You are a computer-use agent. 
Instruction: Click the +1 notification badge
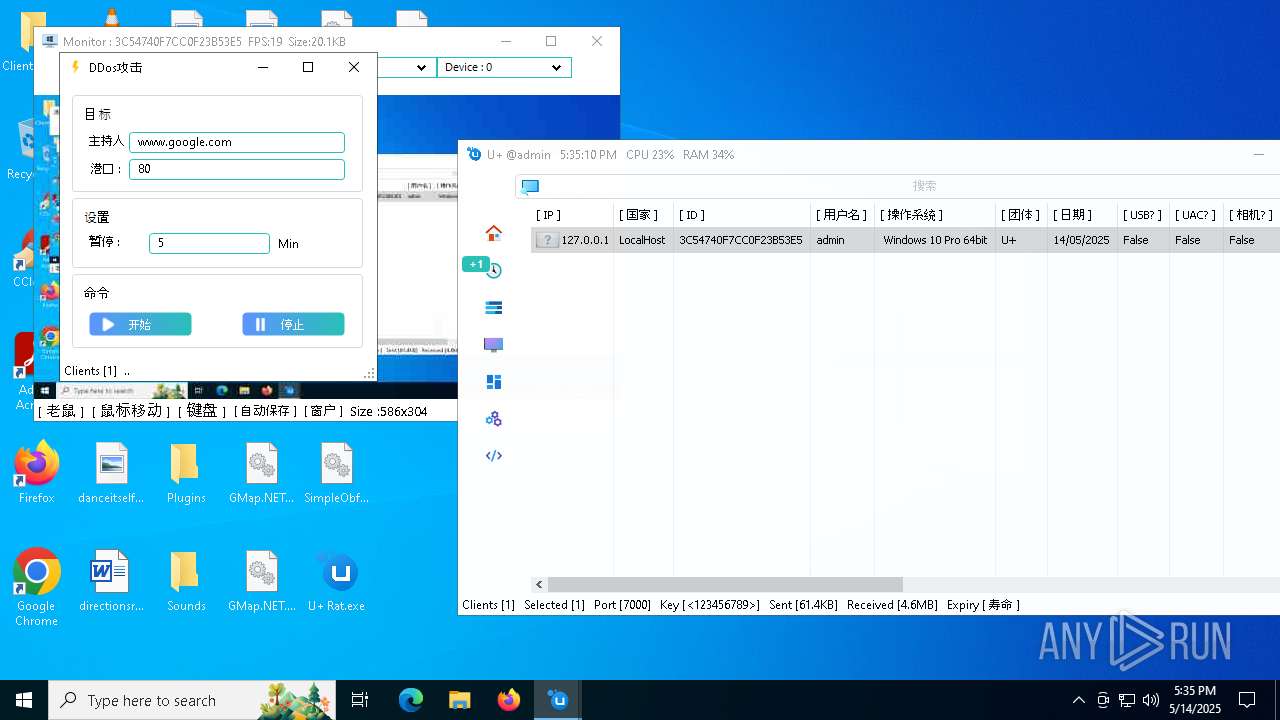pos(475,264)
